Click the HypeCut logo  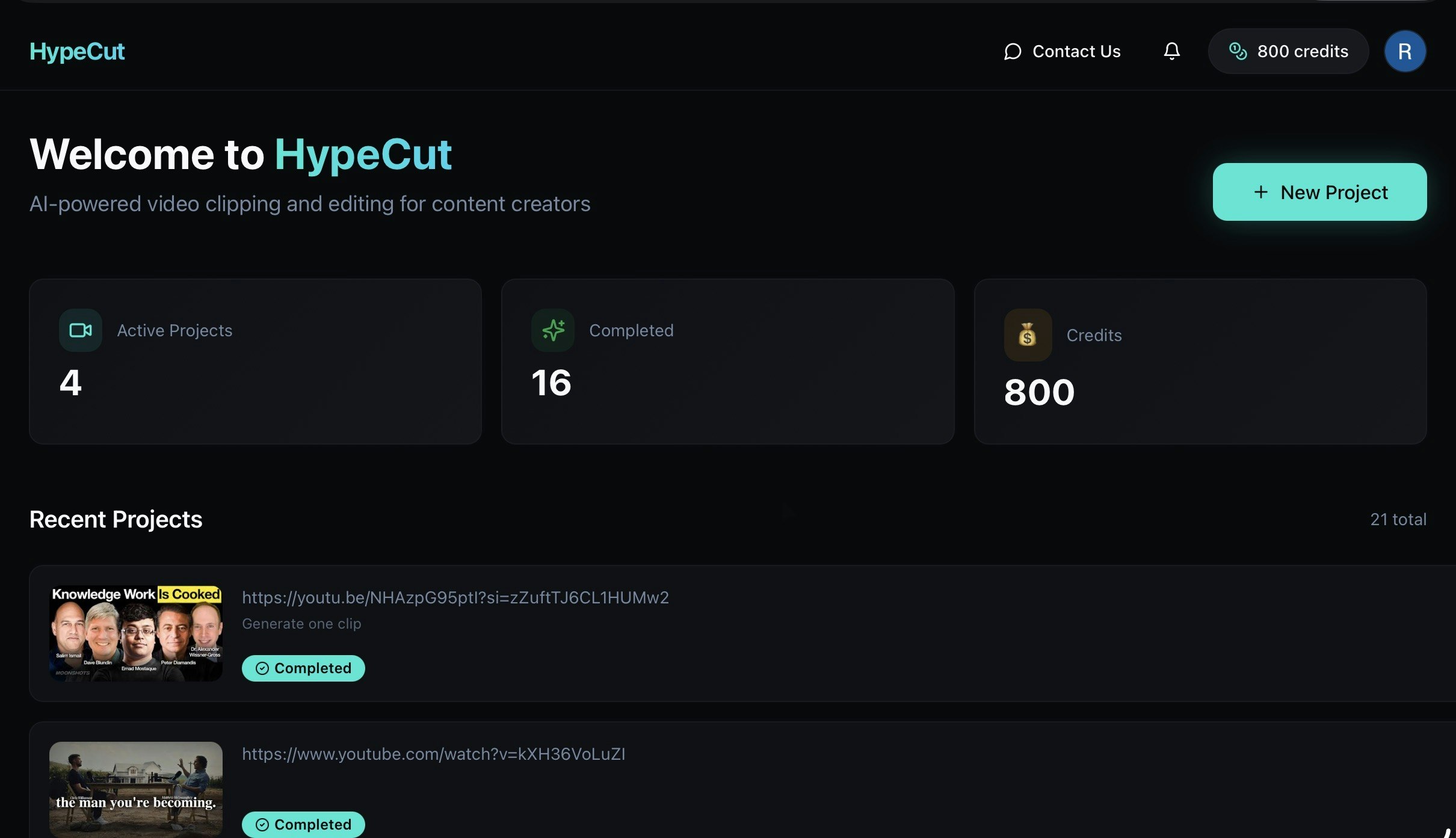(77, 51)
